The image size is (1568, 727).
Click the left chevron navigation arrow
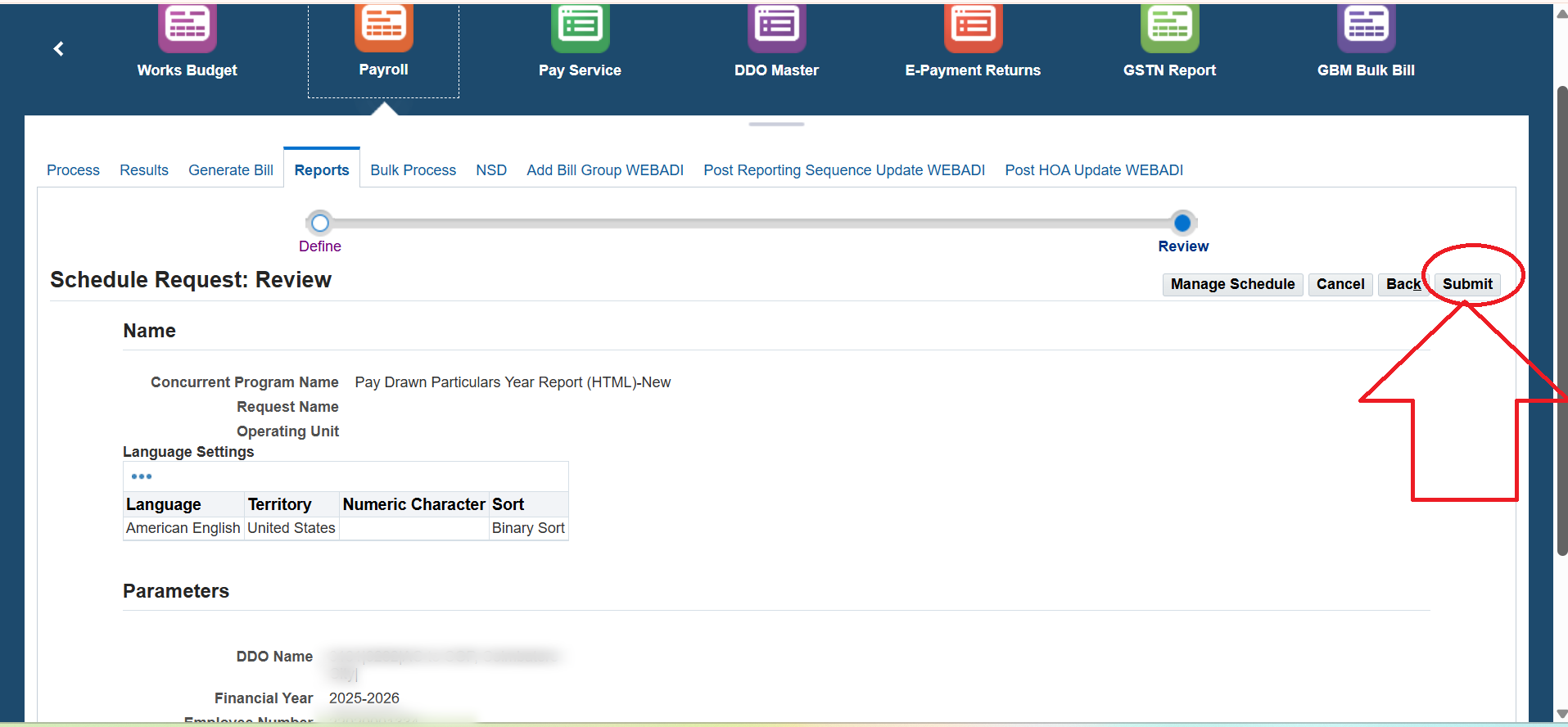click(x=58, y=49)
